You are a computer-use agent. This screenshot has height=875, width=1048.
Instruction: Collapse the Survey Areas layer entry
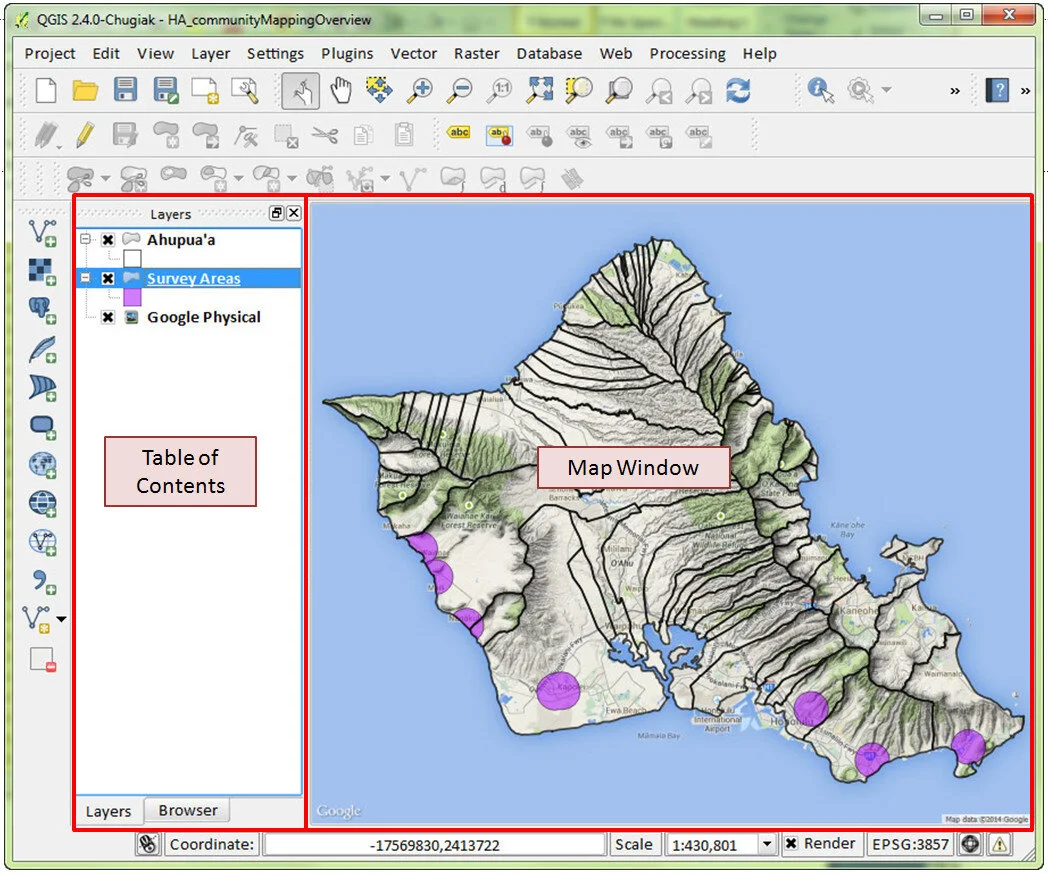coord(86,278)
